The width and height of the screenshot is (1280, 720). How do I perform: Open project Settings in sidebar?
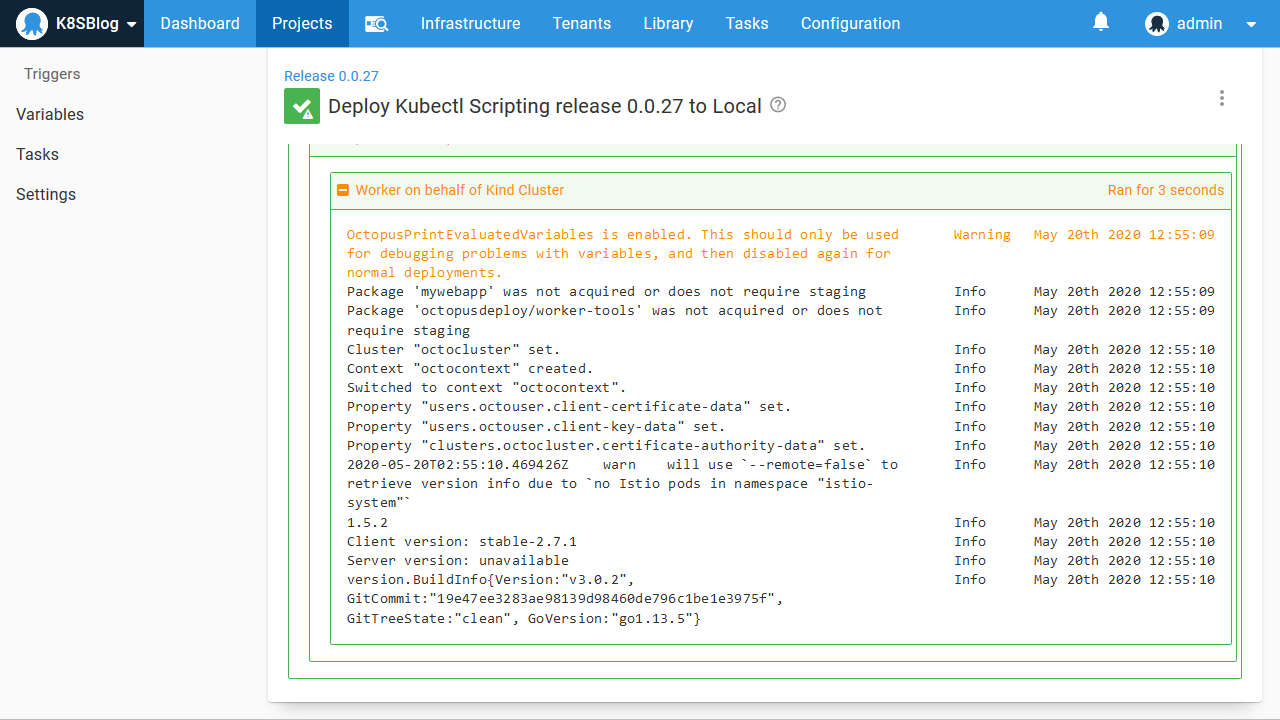coord(46,194)
